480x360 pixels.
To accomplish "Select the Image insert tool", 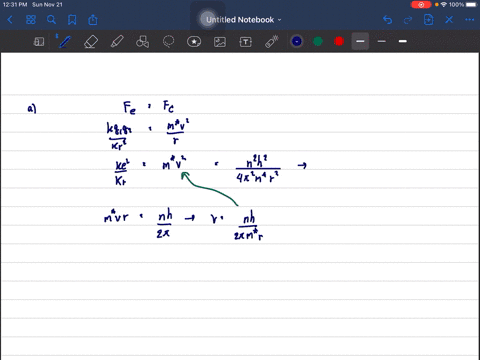I will click(x=220, y=42).
